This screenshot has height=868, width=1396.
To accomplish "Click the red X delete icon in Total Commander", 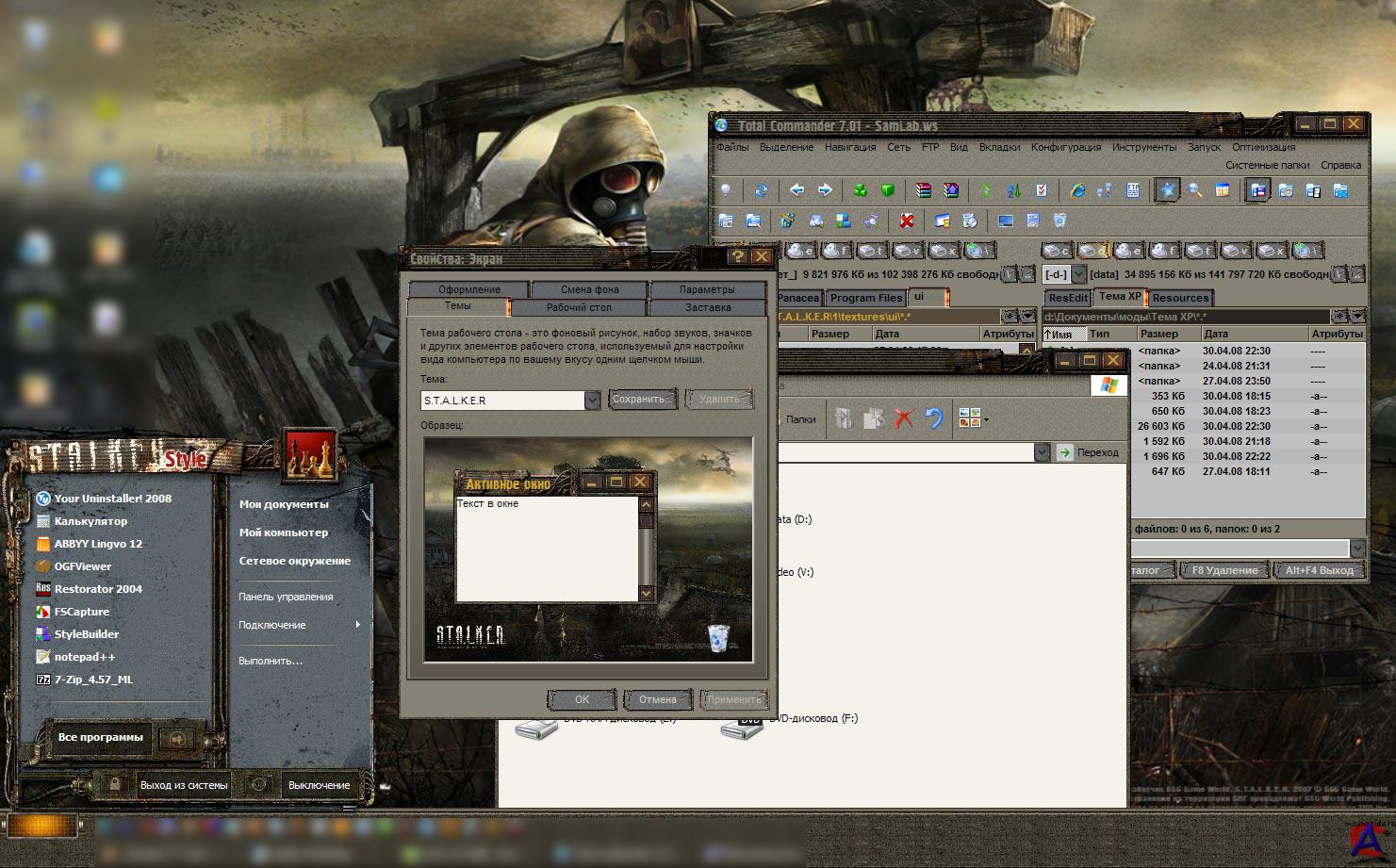I will coord(907,221).
